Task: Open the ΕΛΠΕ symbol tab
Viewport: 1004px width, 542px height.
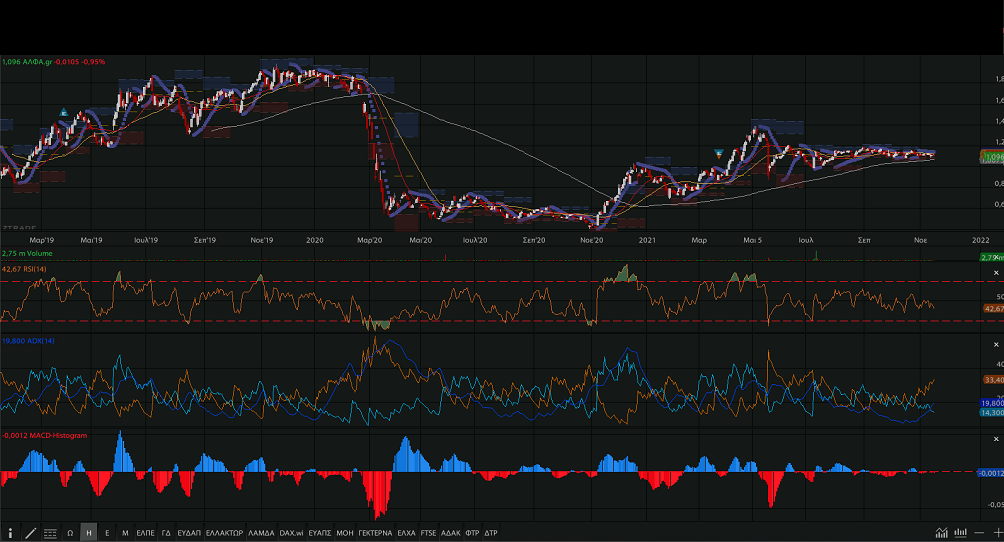Action: (x=146, y=533)
